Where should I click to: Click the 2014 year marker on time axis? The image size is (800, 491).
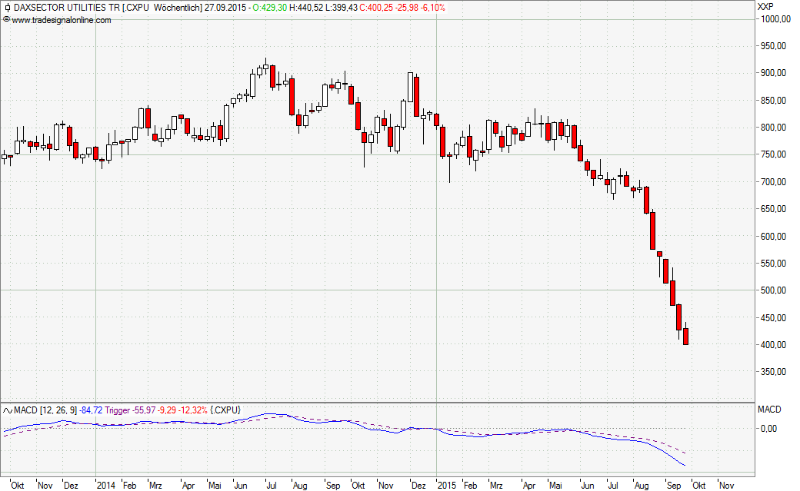106,484
